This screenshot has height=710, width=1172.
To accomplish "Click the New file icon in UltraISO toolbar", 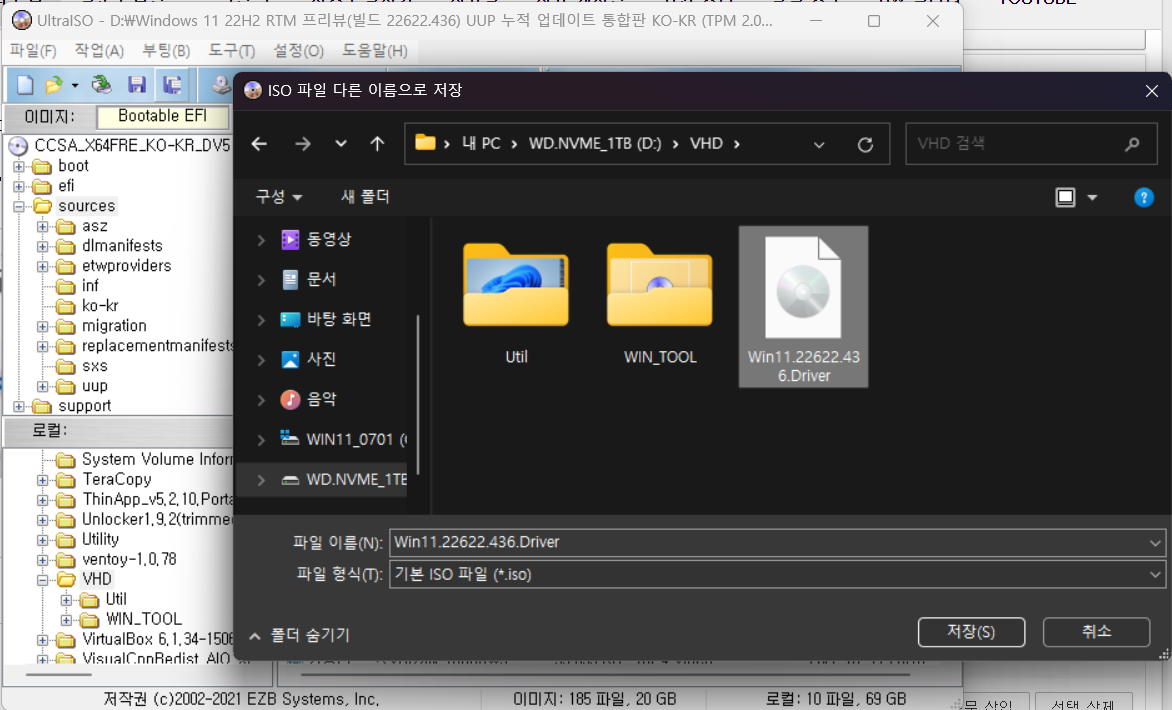I will point(25,85).
